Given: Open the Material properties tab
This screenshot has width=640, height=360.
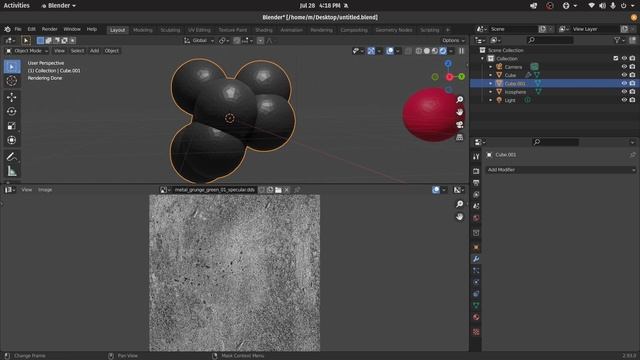Looking at the screenshot, I should click(x=476, y=317).
